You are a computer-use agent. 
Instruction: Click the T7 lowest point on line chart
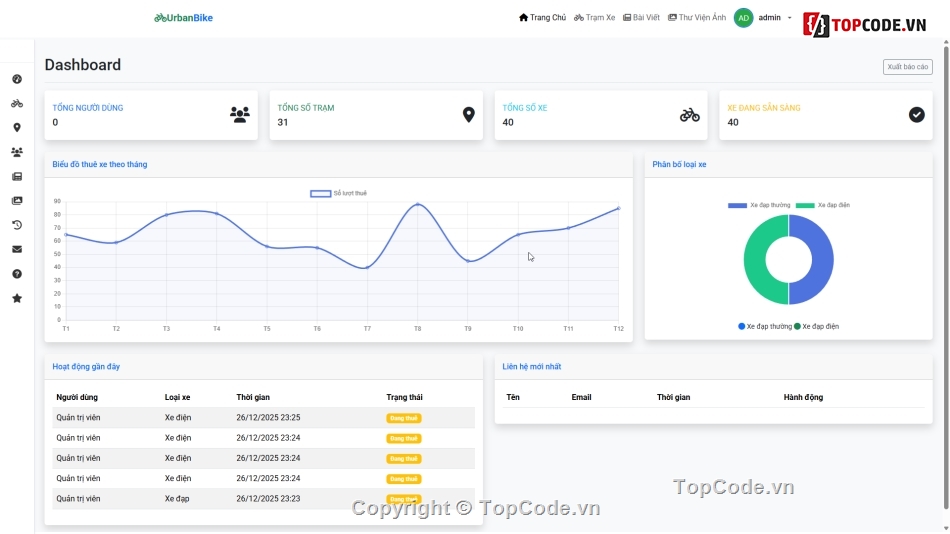[367, 267]
